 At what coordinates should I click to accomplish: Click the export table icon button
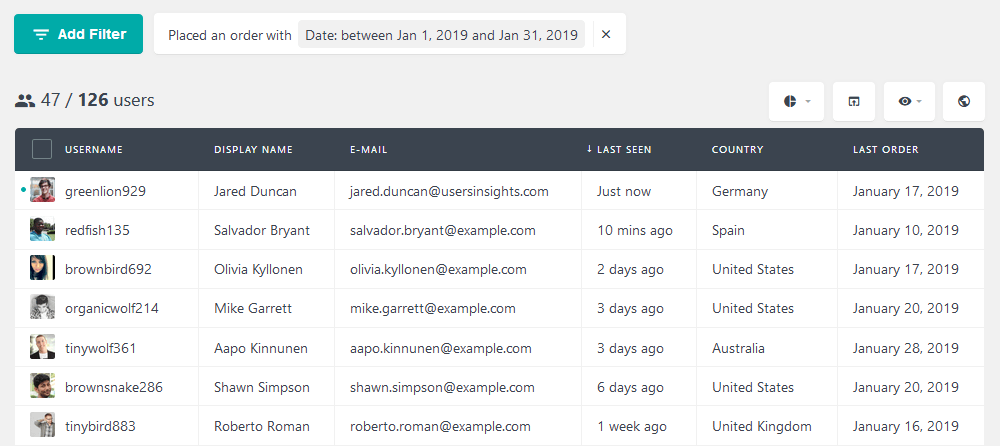coord(853,101)
